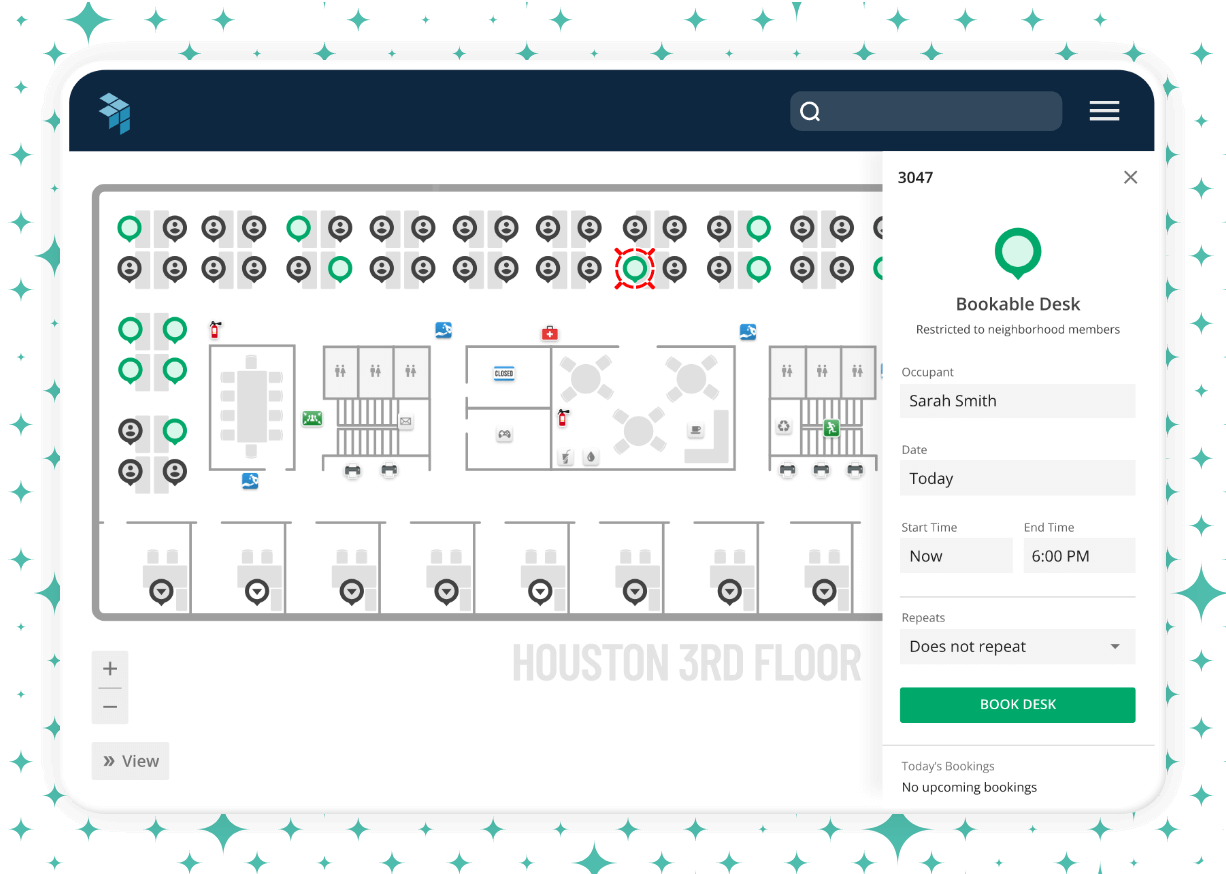Viewport: 1226px width, 874px height.
Task: Click 'Restricted to neighborhood members' text
Action: [x=1018, y=329]
